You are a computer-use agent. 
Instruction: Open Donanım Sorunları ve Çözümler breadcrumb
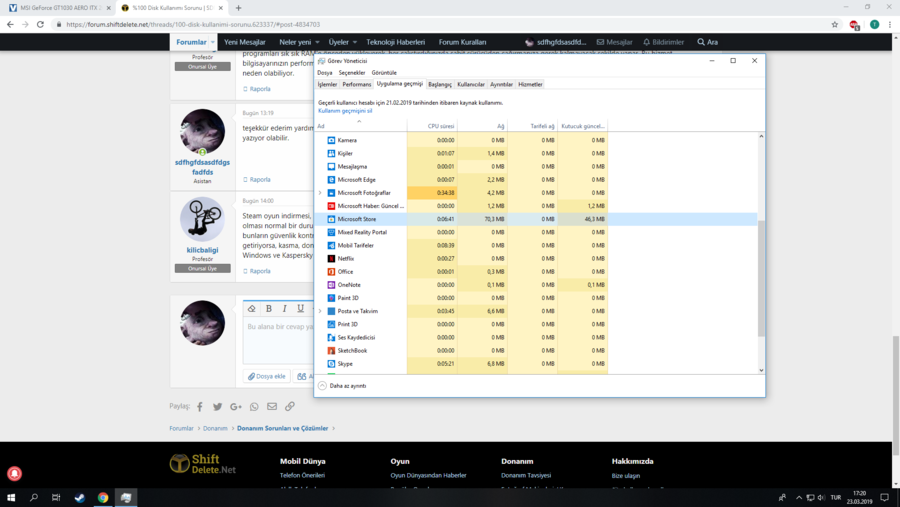tap(282, 428)
